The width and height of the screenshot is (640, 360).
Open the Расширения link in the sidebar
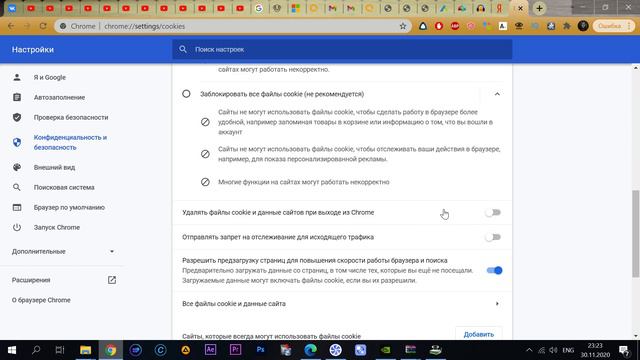[31, 280]
